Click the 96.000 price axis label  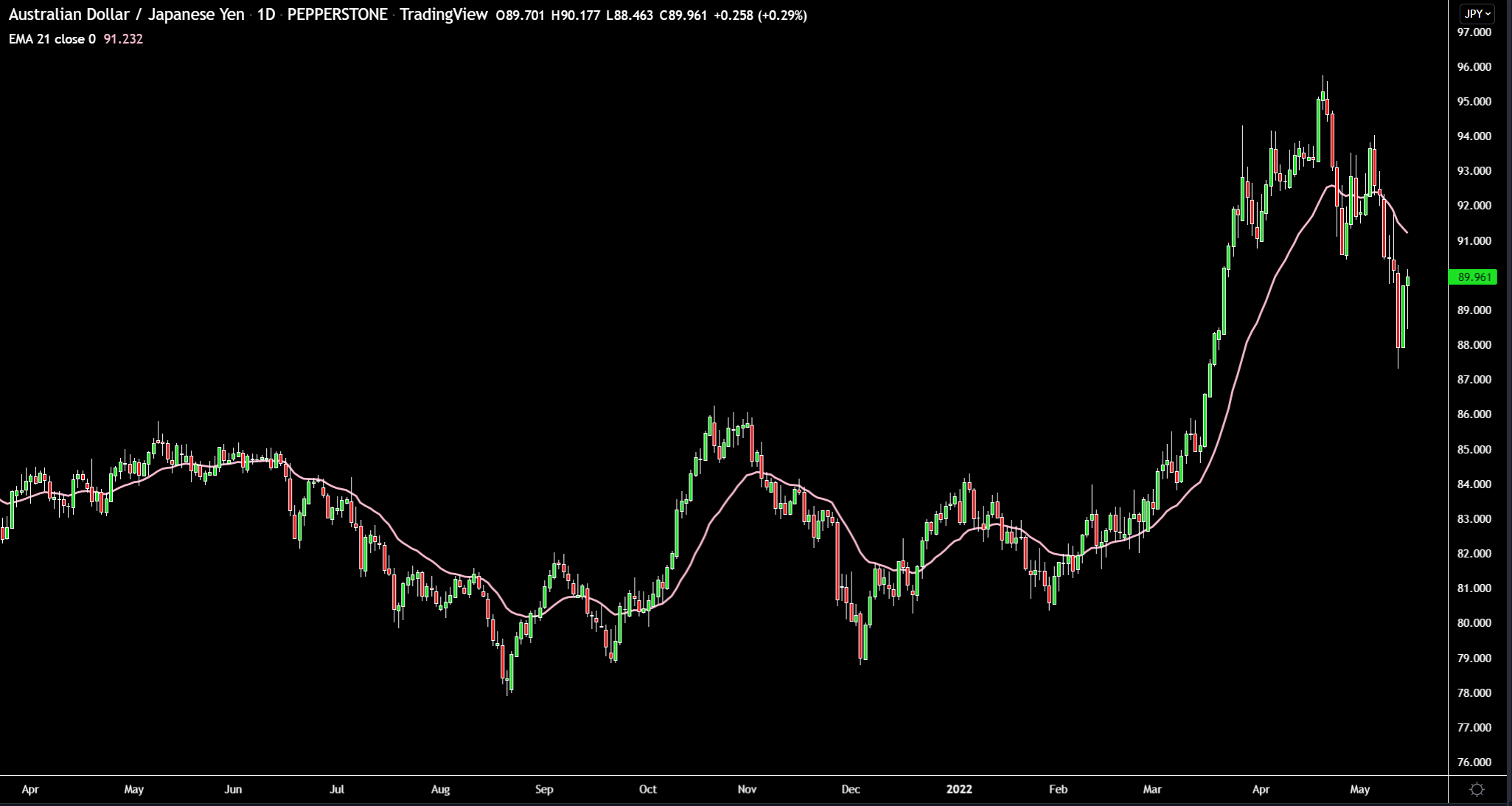point(1474,67)
